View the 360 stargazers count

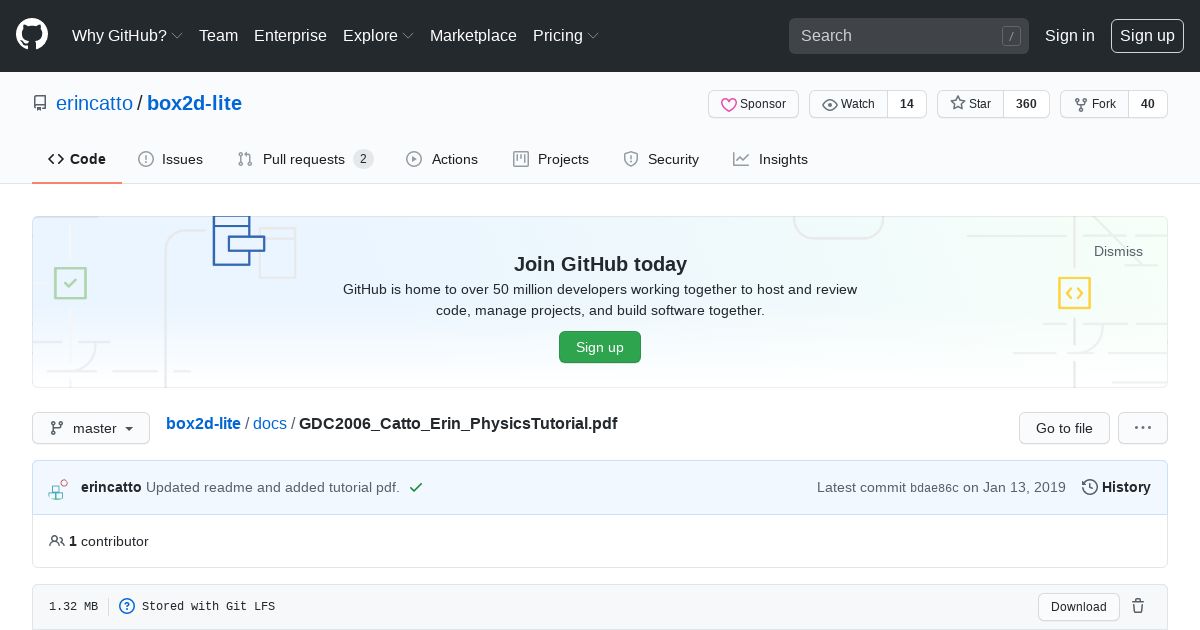[x=1026, y=104]
